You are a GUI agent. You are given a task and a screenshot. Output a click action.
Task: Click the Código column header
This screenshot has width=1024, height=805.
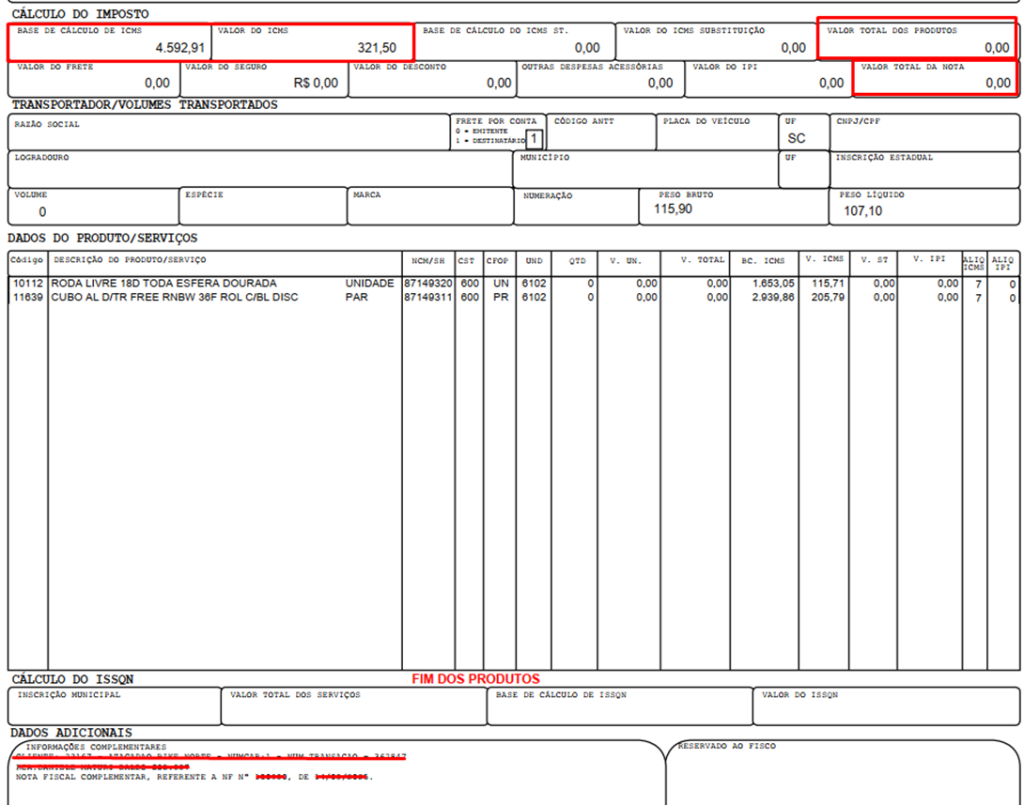(x=27, y=260)
